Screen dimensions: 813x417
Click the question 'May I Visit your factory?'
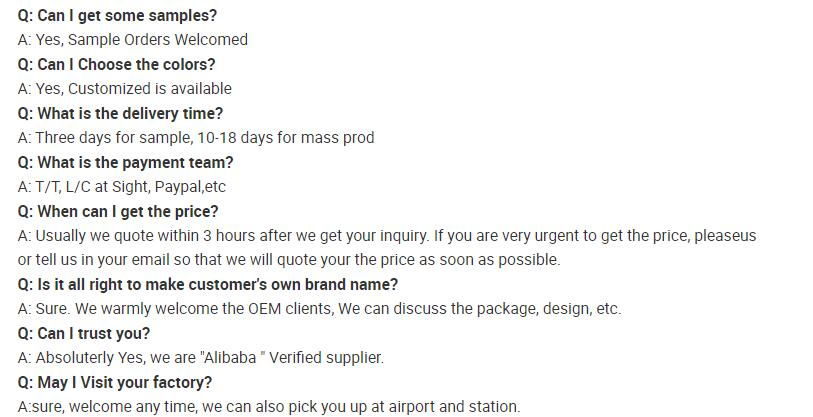tap(115, 383)
